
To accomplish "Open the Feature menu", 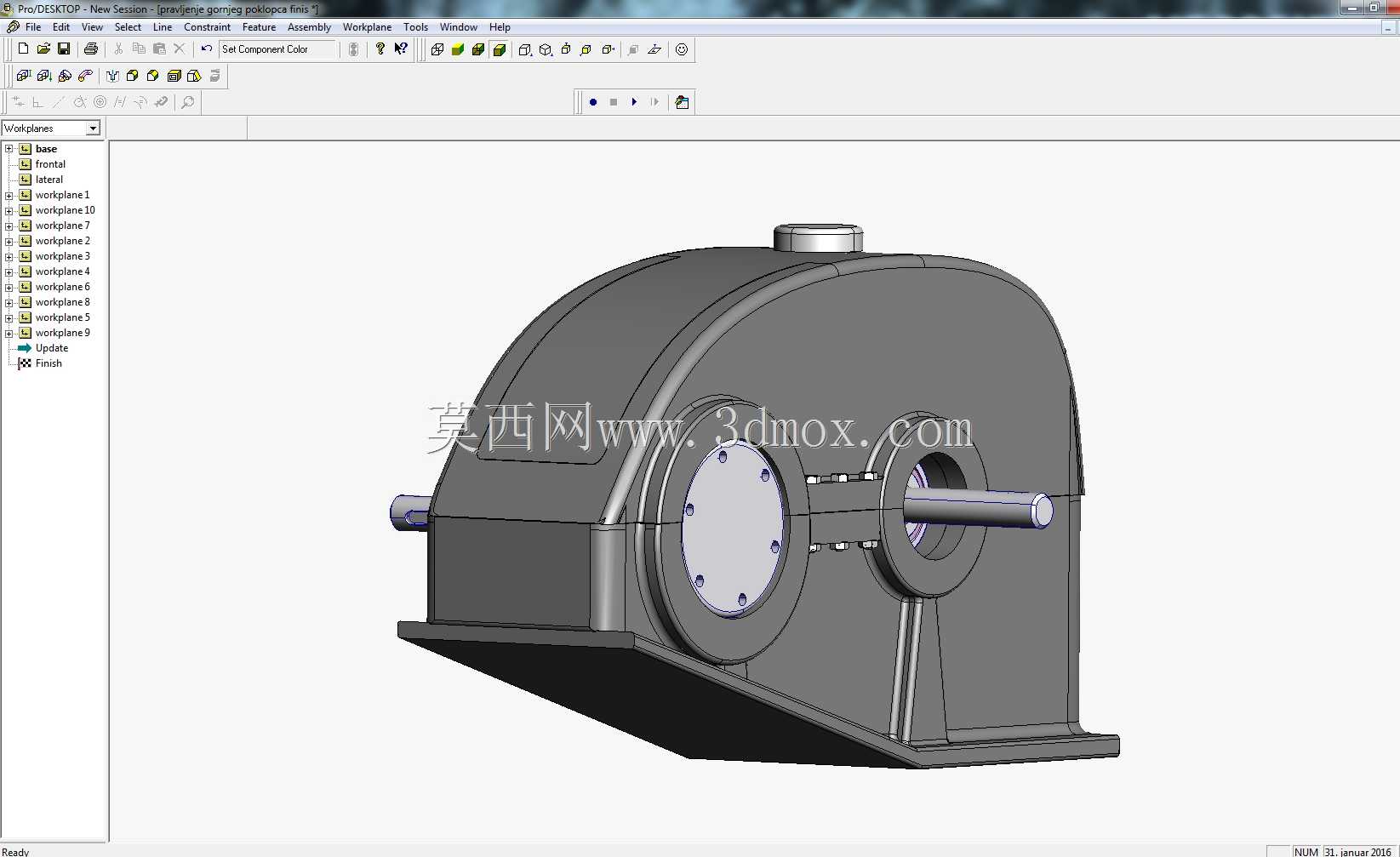I will pyautogui.click(x=259, y=27).
